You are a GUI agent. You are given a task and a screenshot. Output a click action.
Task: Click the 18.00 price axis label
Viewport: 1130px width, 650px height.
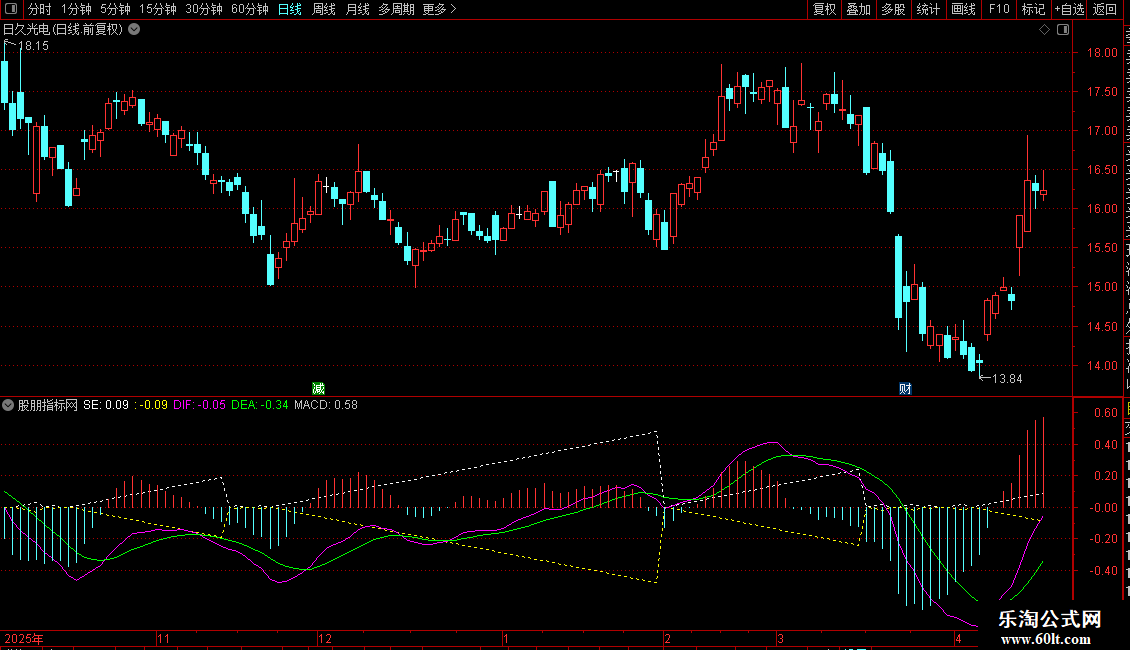(x=1102, y=53)
